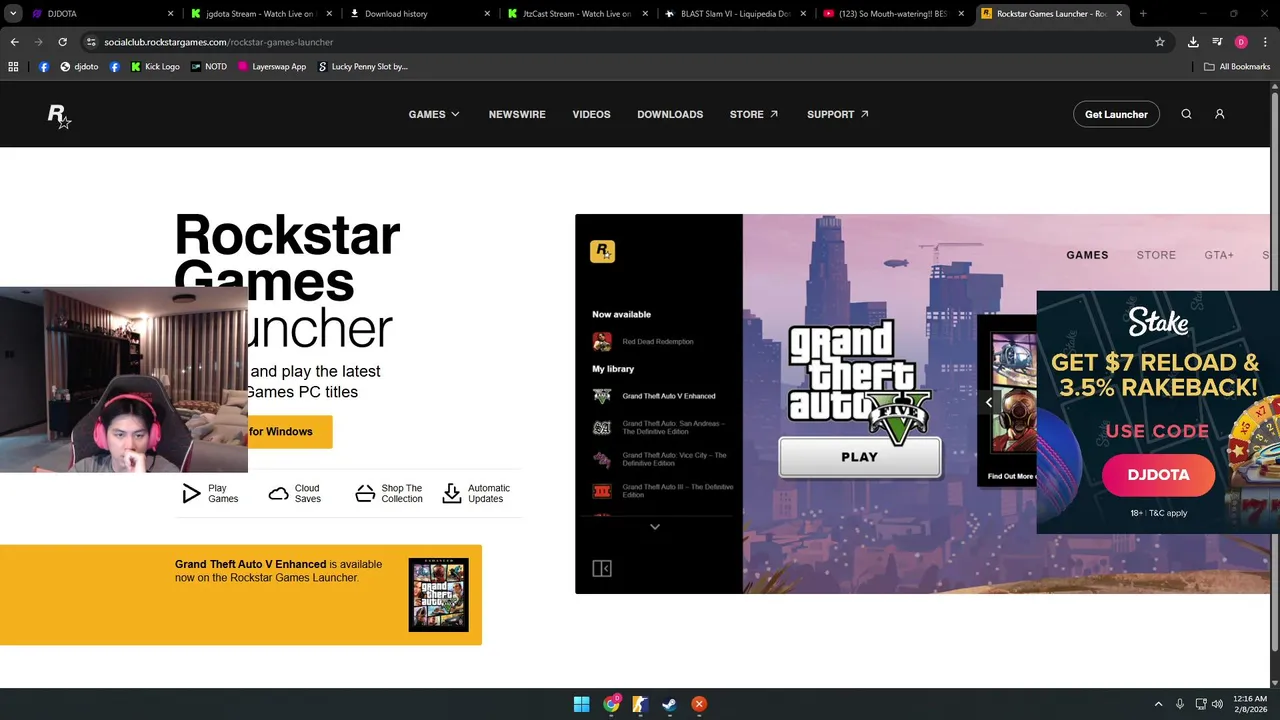Reload the page with browser refresh icon
Screen dimensions: 1280x720
62,42
